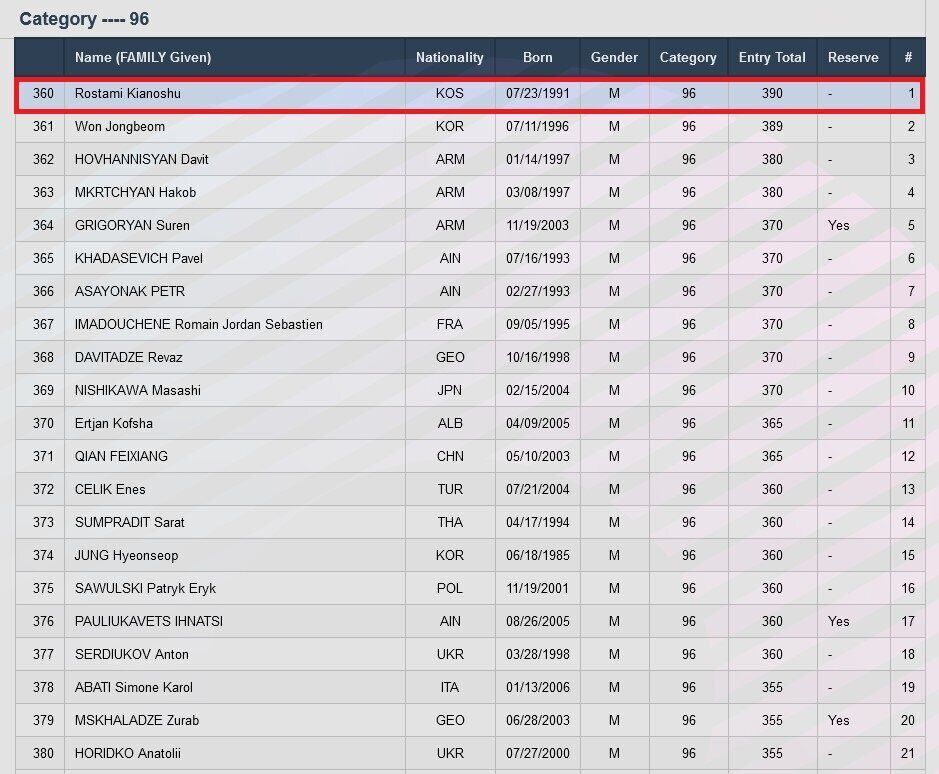Screen dimensions: 939x774
Task: Click PAULIUKAVETS IHNATSI's Reserve value Yes
Action: coord(838,621)
